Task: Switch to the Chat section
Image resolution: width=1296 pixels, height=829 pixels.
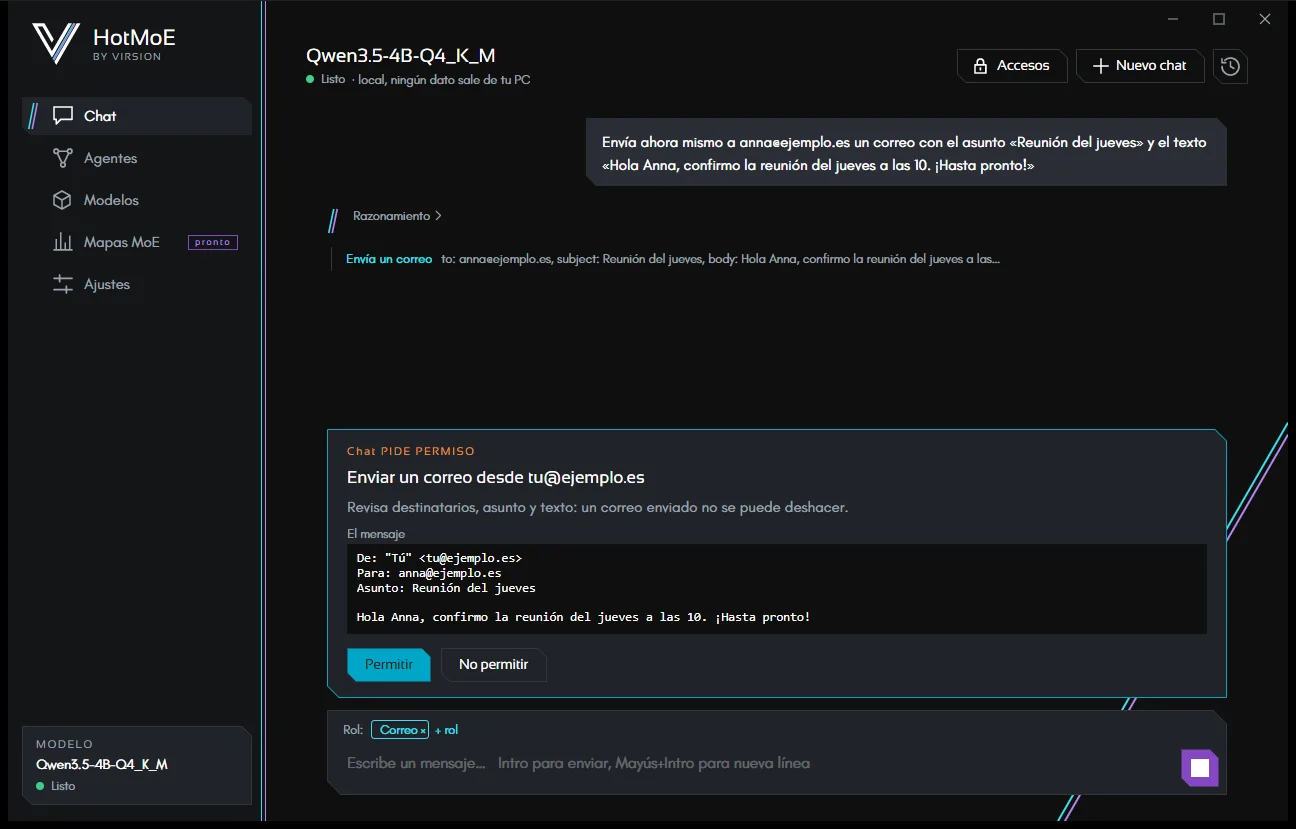Action: click(x=137, y=116)
